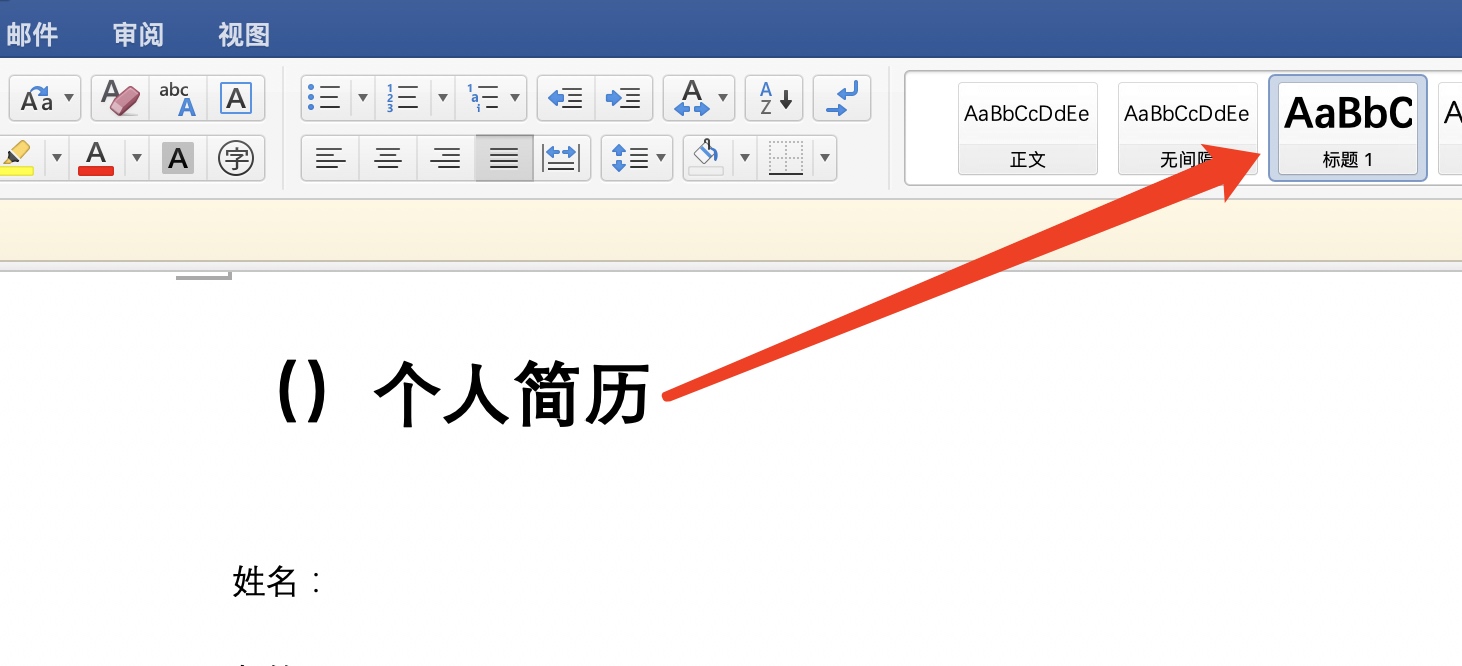Image resolution: width=1462 pixels, height=666 pixels.
Task: Sort text with A-Z icon
Action: click(x=774, y=98)
